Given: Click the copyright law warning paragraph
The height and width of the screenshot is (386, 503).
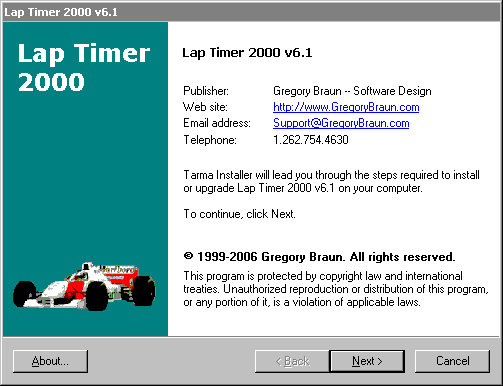Looking at the screenshot, I should click(x=336, y=289).
